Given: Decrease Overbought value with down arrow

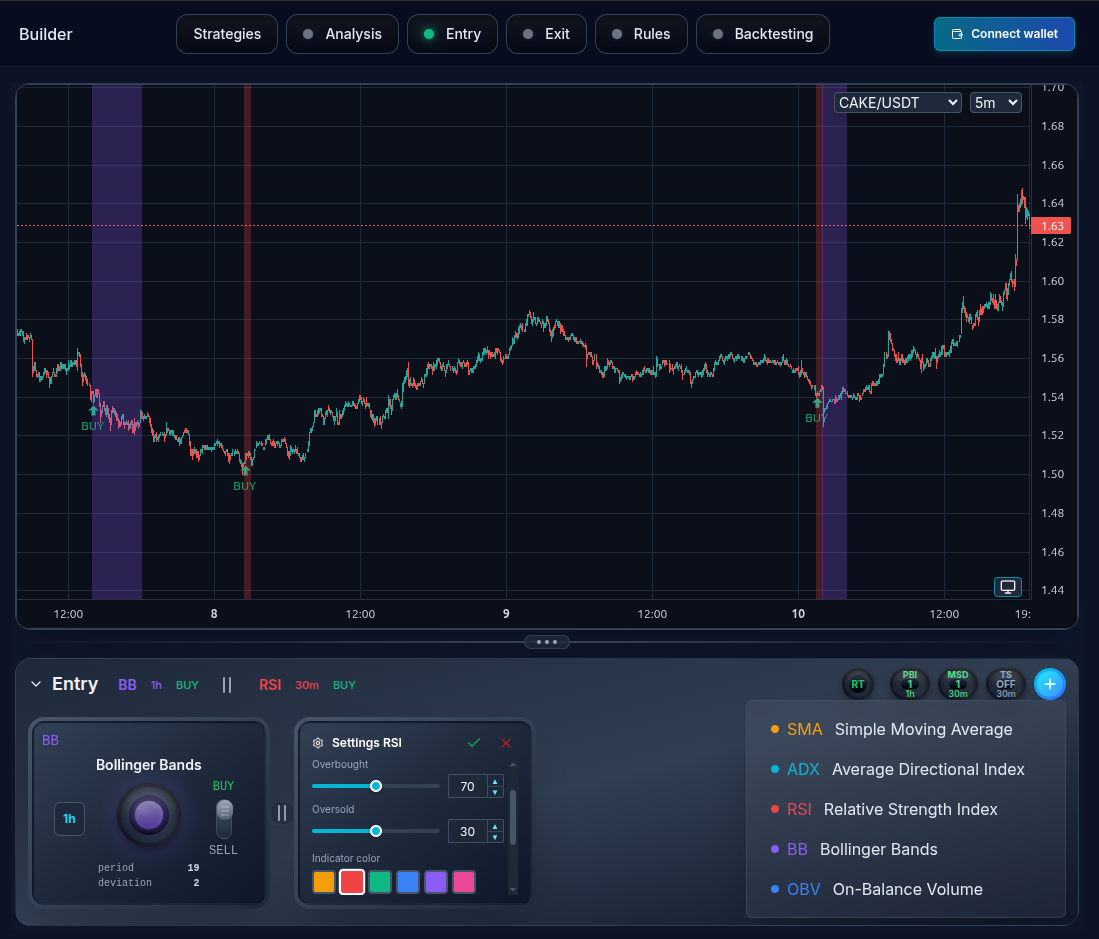Looking at the screenshot, I should point(496,792).
